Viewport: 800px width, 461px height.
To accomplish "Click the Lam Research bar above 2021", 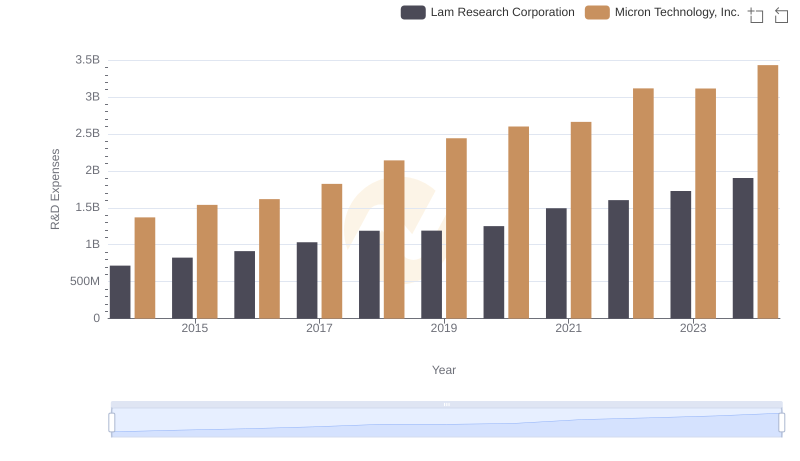I will point(556,263).
